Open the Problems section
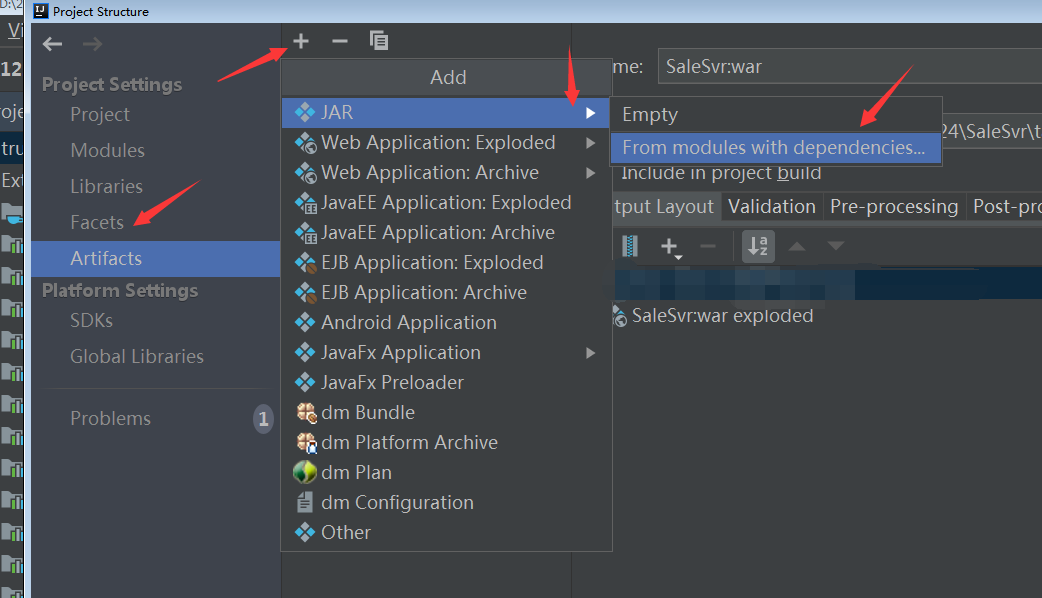Screen dimensions: 1042x598 [x=110, y=419]
